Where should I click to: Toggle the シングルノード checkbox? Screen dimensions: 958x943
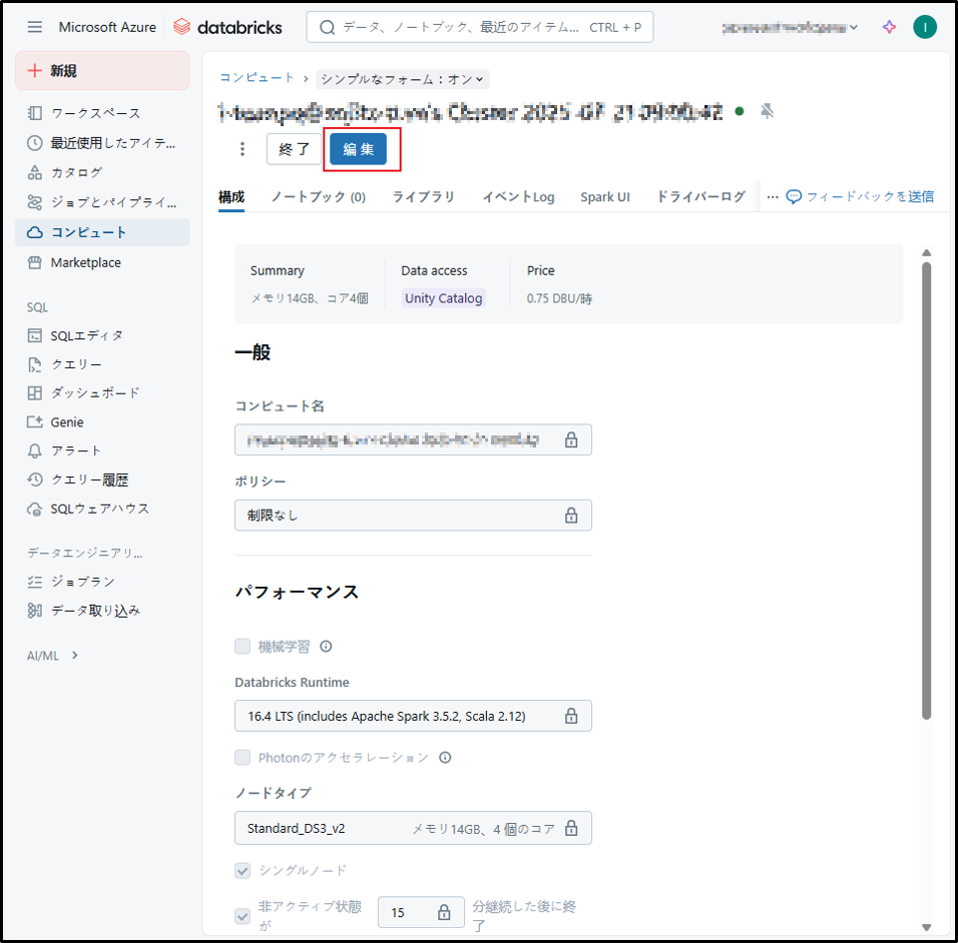243,870
